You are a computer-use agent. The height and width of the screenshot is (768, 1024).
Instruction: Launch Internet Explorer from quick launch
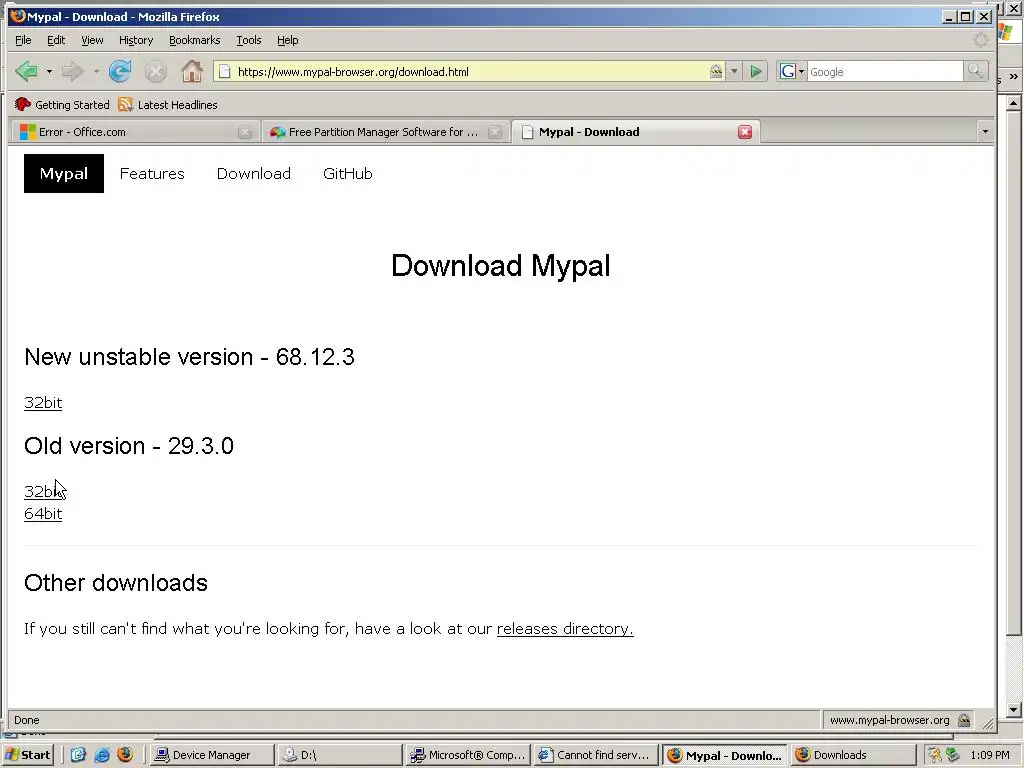[102, 755]
